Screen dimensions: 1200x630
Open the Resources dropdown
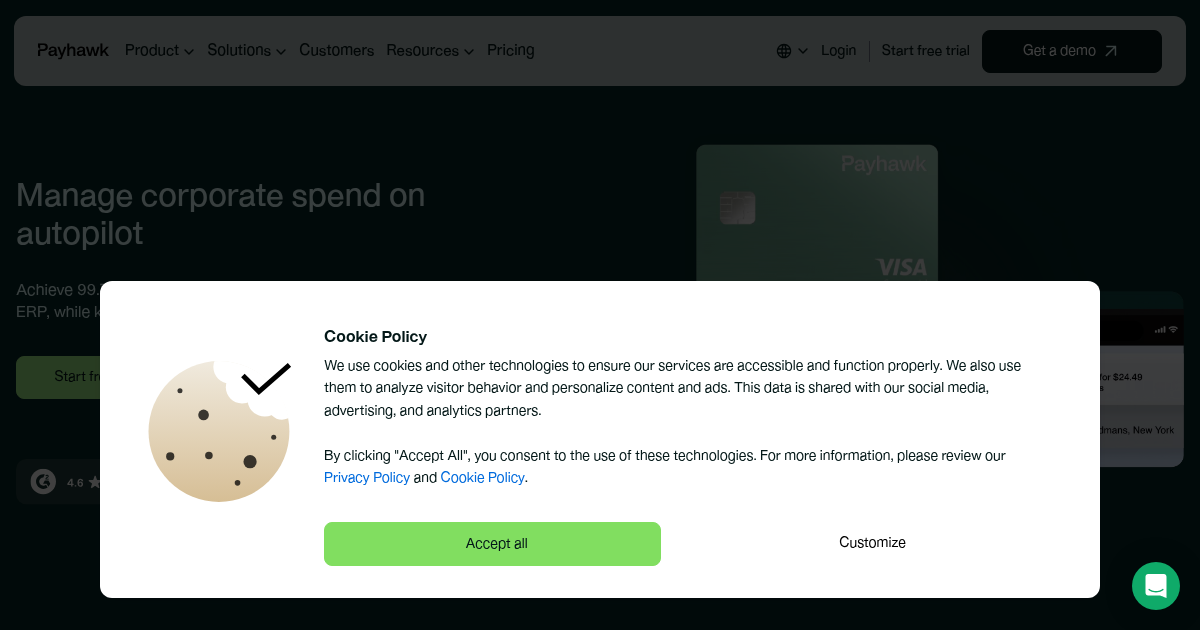coord(423,50)
